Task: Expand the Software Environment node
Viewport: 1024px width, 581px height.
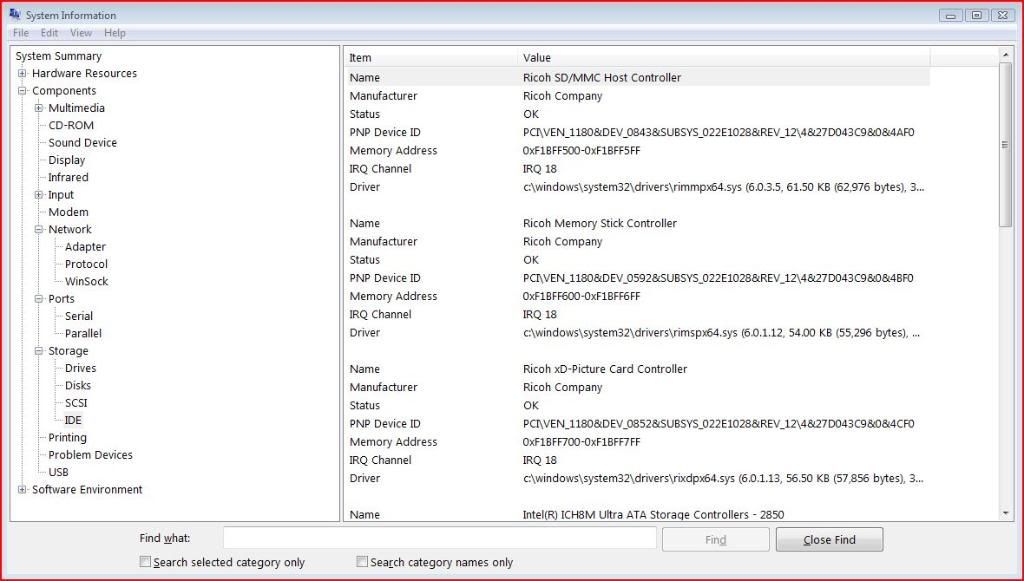Action: (22, 490)
